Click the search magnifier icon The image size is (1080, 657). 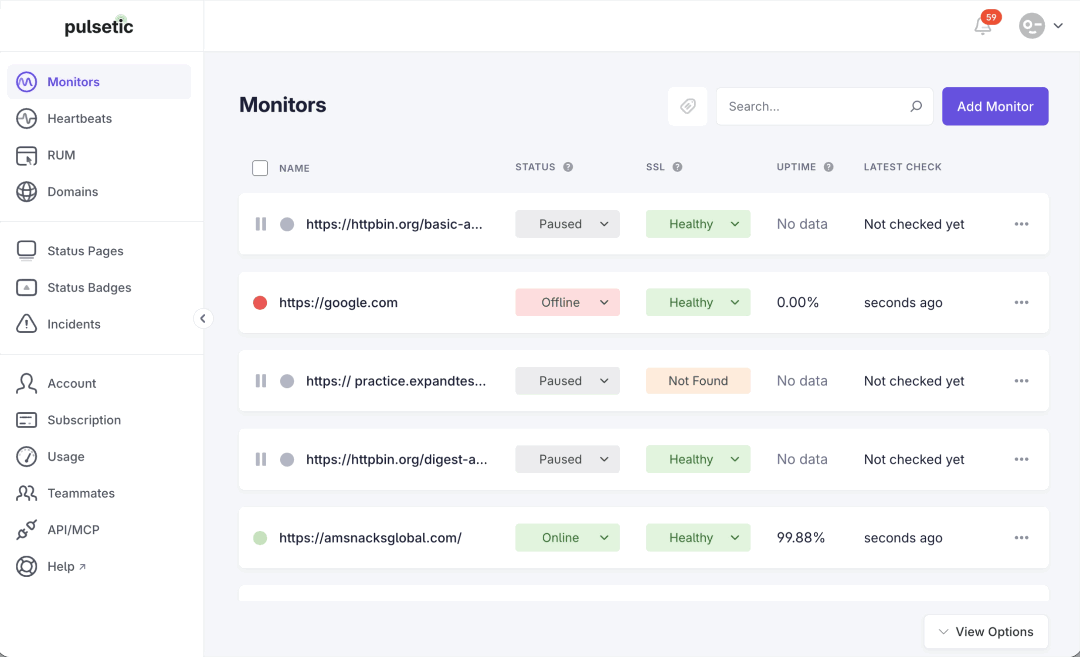pyautogui.click(x=916, y=106)
